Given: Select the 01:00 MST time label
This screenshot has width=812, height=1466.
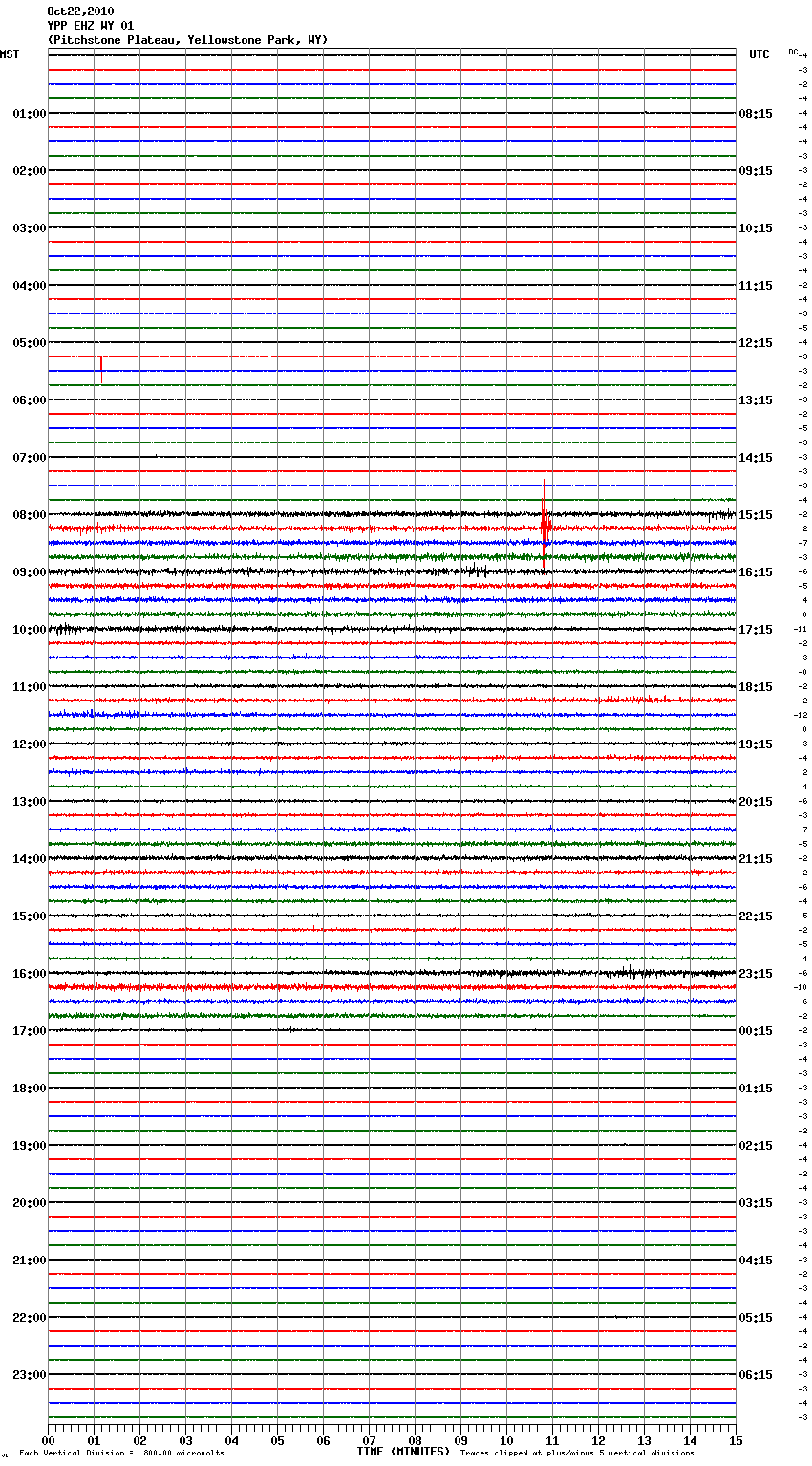Looking at the screenshot, I should tap(30, 114).
